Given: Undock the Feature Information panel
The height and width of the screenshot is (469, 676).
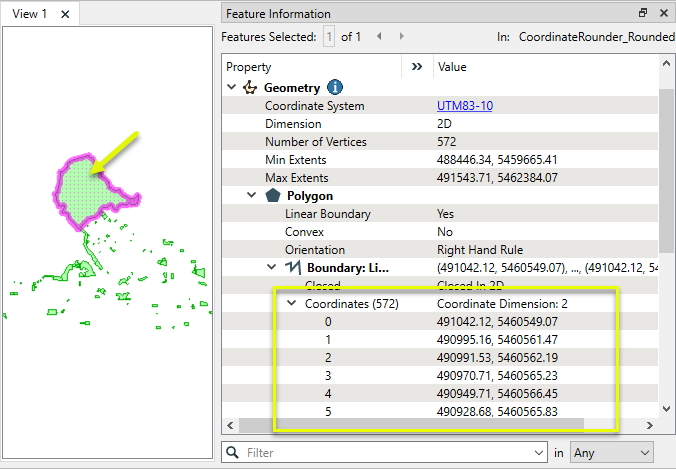Looking at the screenshot, I should pos(643,14).
